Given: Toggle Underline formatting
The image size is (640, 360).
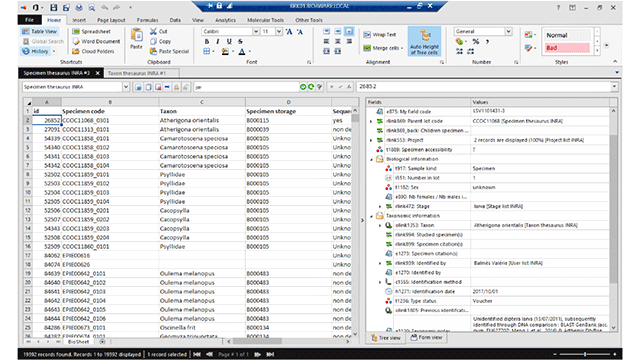Looking at the screenshot, I should (229, 41).
